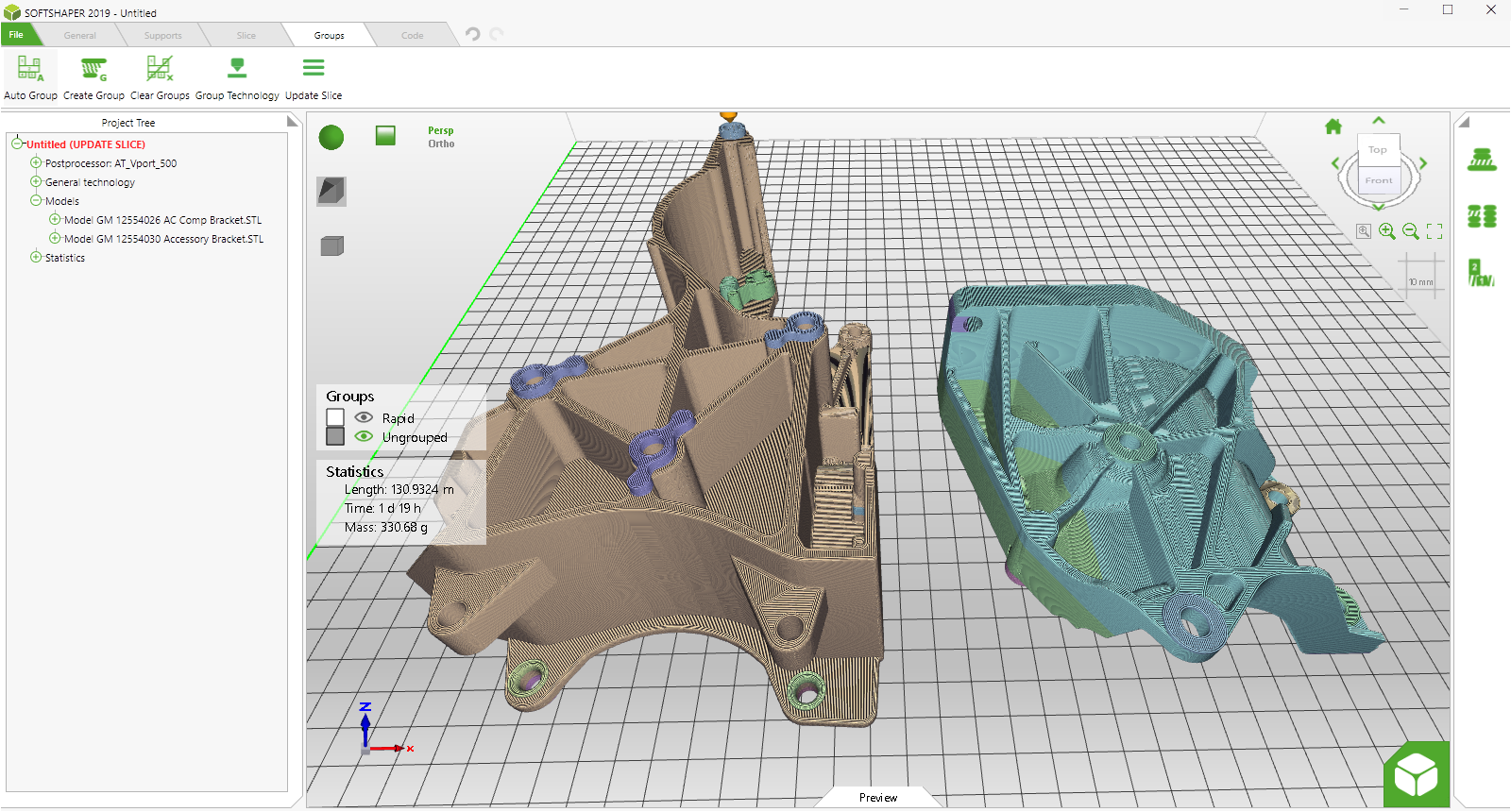Toggle visibility of the Rapid group

click(364, 417)
